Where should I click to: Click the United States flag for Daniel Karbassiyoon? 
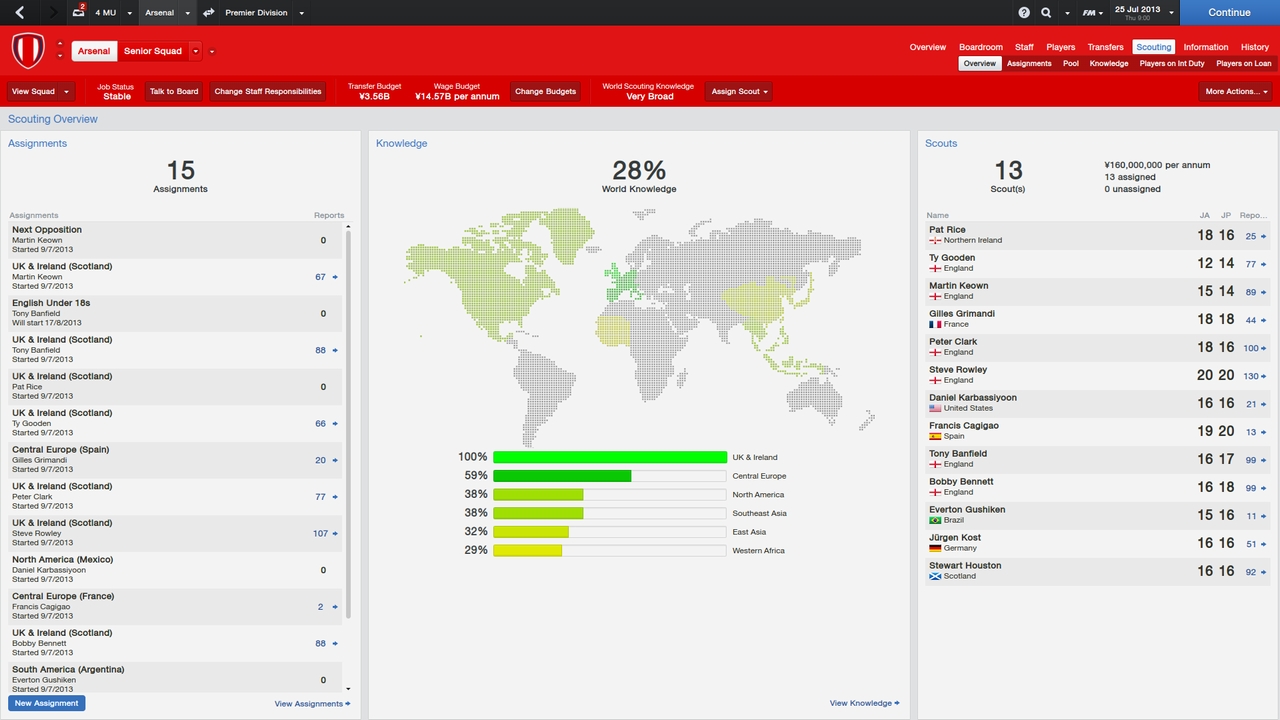[x=935, y=408]
